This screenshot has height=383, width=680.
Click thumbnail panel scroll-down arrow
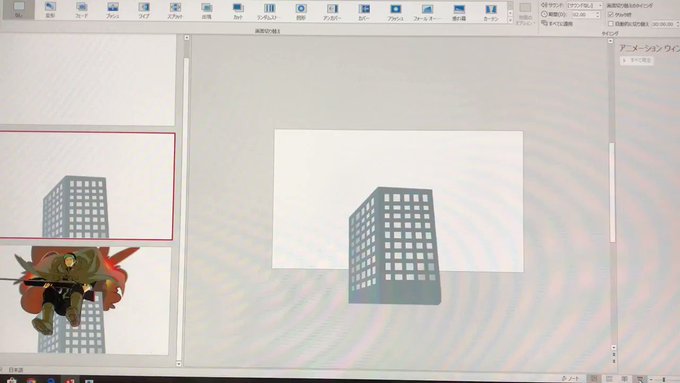tap(179, 363)
